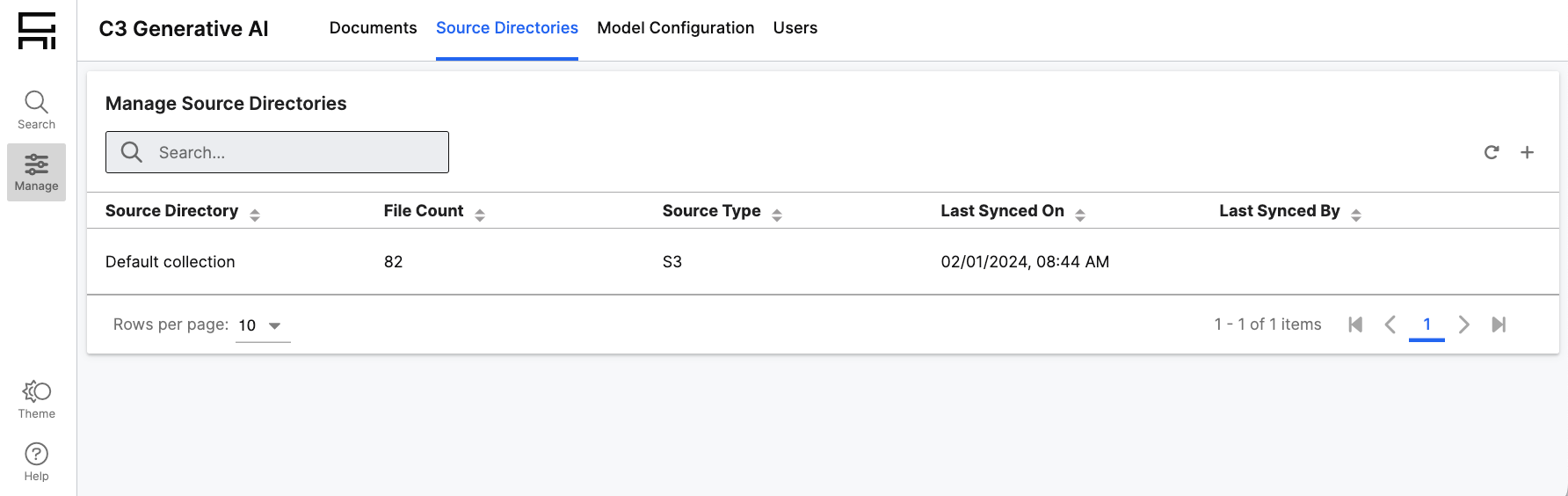Sort by Last Synced On arrows
Image resolution: width=1568 pixels, height=496 pixels.
(1080, 215)
